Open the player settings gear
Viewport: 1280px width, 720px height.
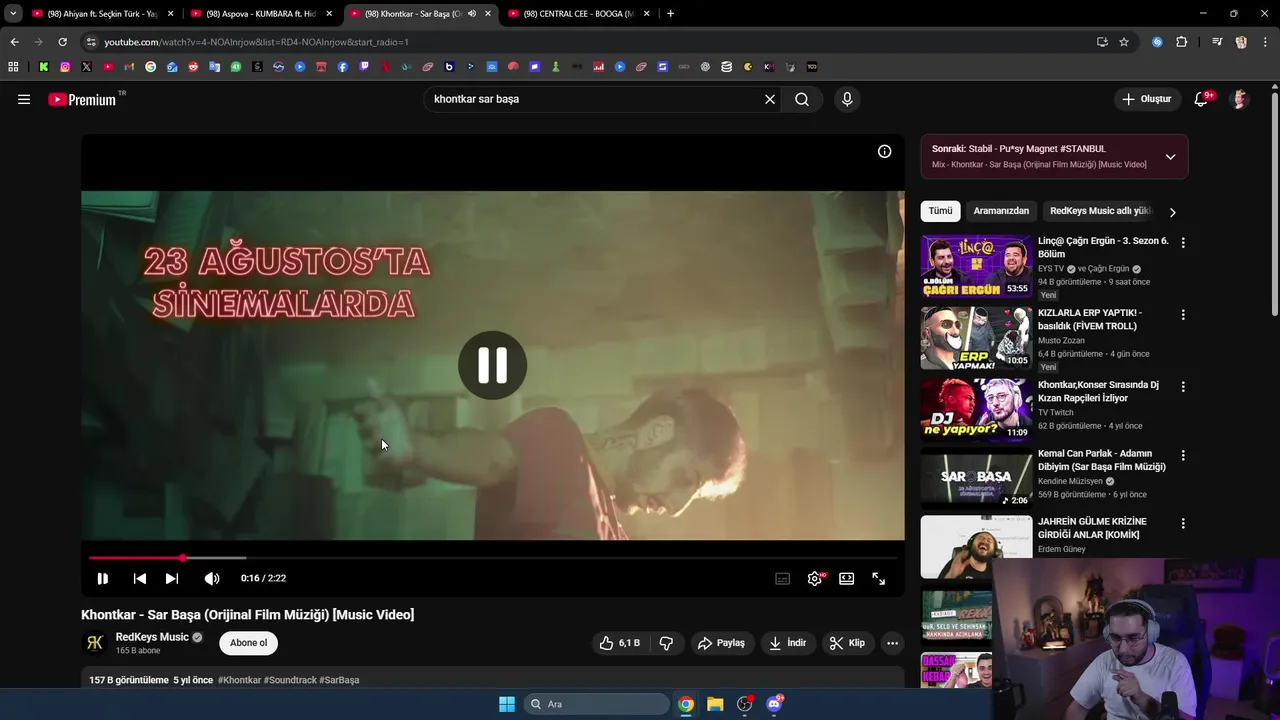coord(815,578)
